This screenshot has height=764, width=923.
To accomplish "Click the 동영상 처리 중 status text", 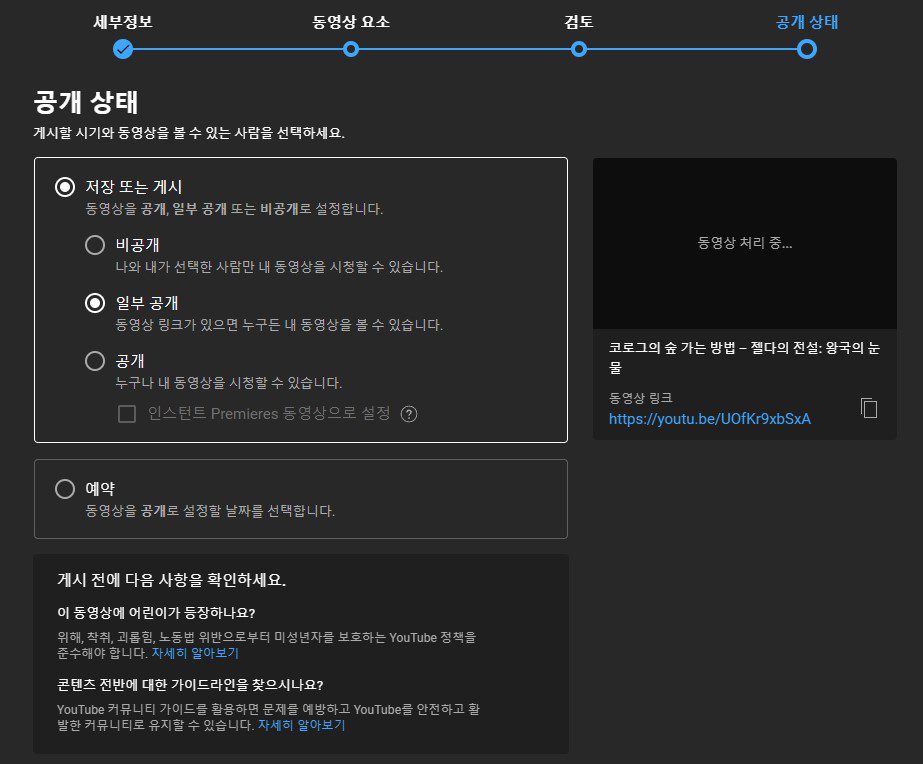I will (x=745, y=243).
